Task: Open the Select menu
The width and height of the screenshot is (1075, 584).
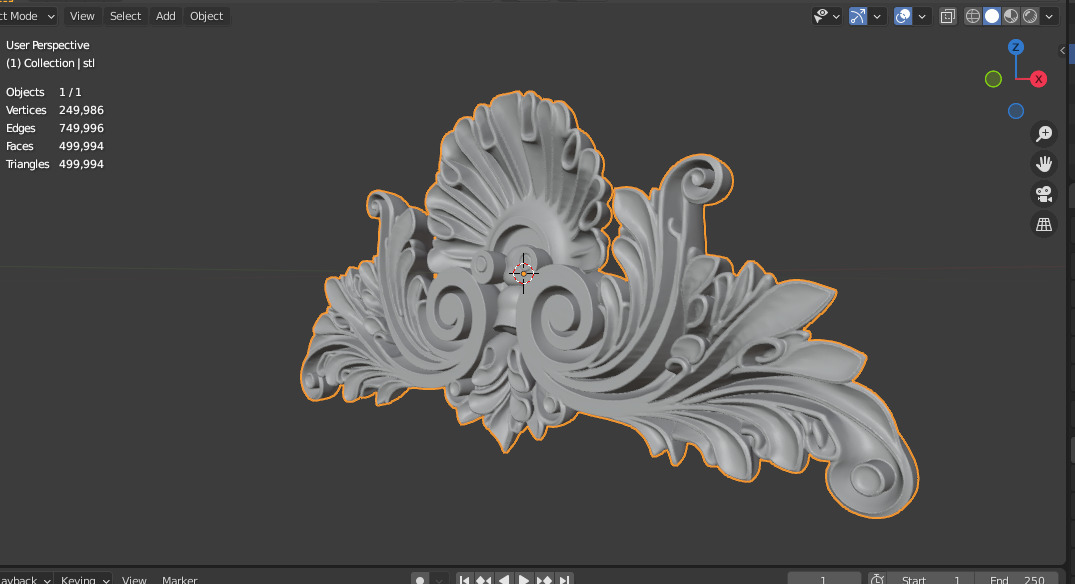Action: point(125,16)
